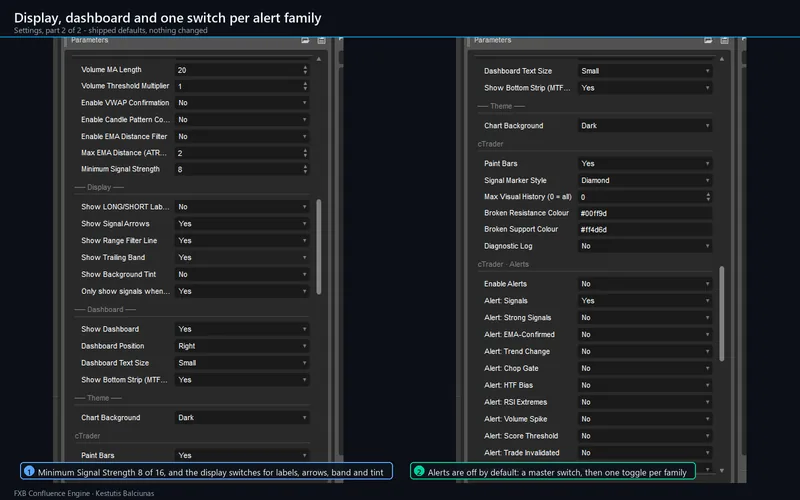Toggle Enable Candle Pattern Co... setting
This screenshot has width=800, height=500.
coord(242,120)
